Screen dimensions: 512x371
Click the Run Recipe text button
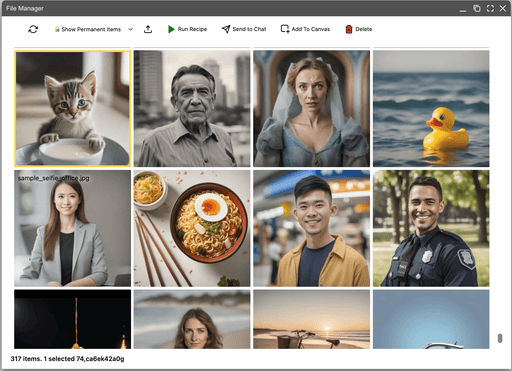[192, 29]
